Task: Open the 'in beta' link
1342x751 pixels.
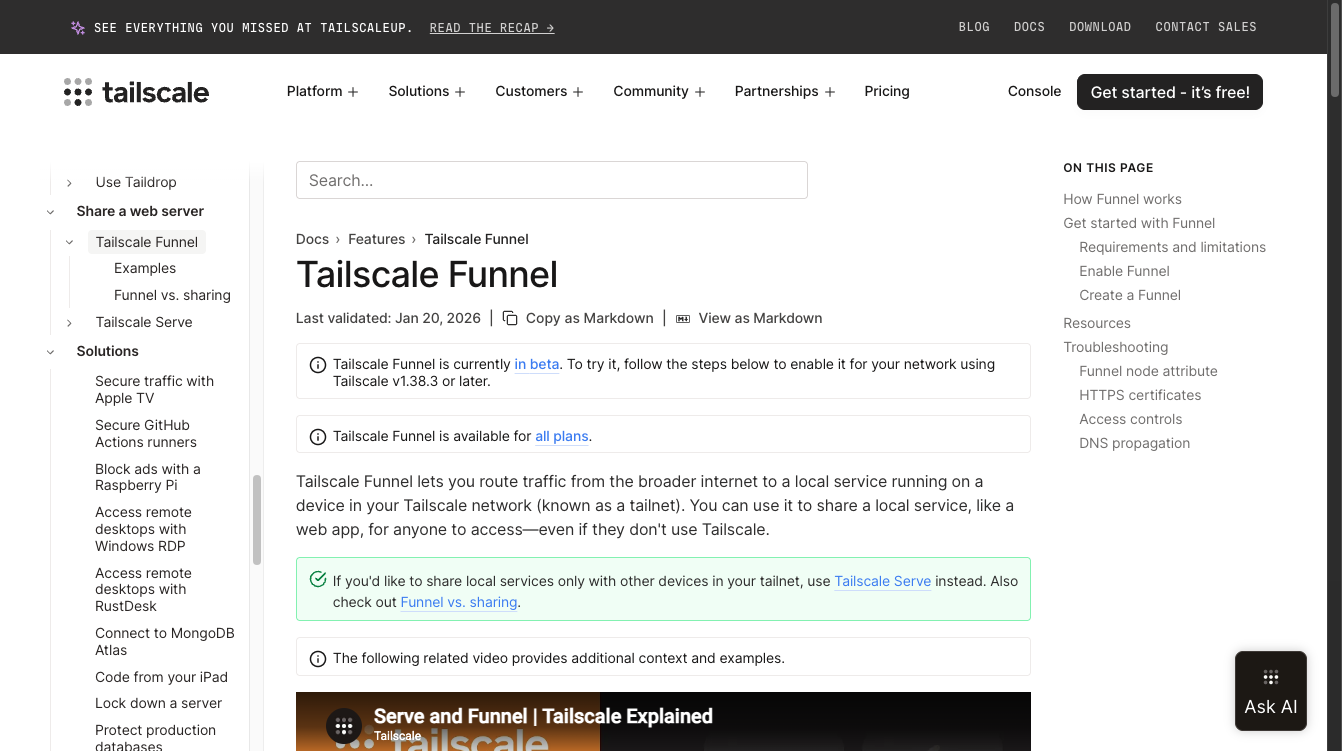Action: click(x=537, y=364)
